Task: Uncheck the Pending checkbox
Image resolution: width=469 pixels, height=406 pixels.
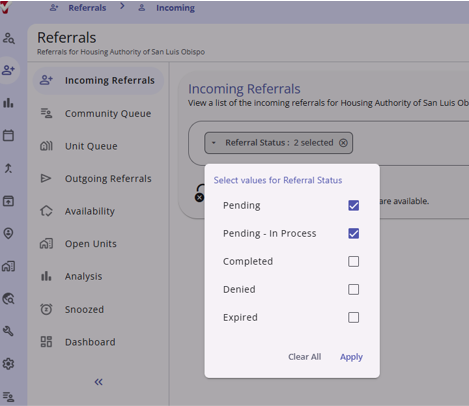Action: pyautogui.click(x=354, y=205)
